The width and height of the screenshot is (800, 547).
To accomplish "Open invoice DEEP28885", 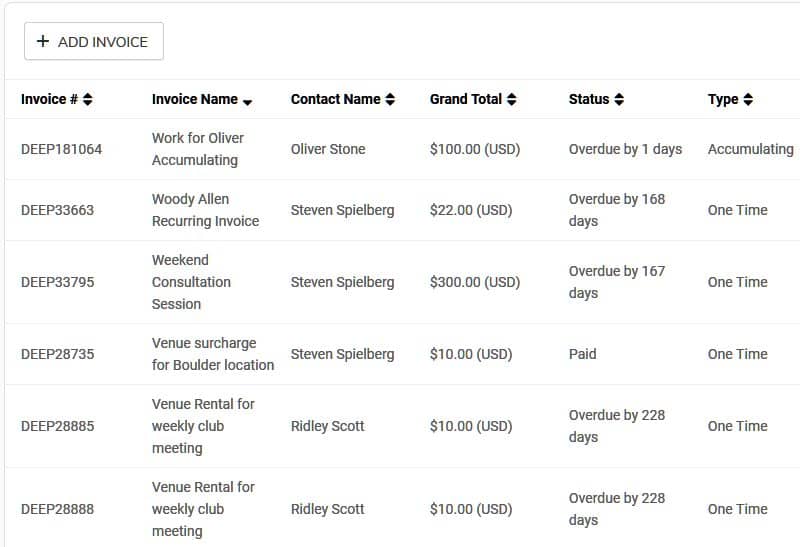I will tap(58, 426).
